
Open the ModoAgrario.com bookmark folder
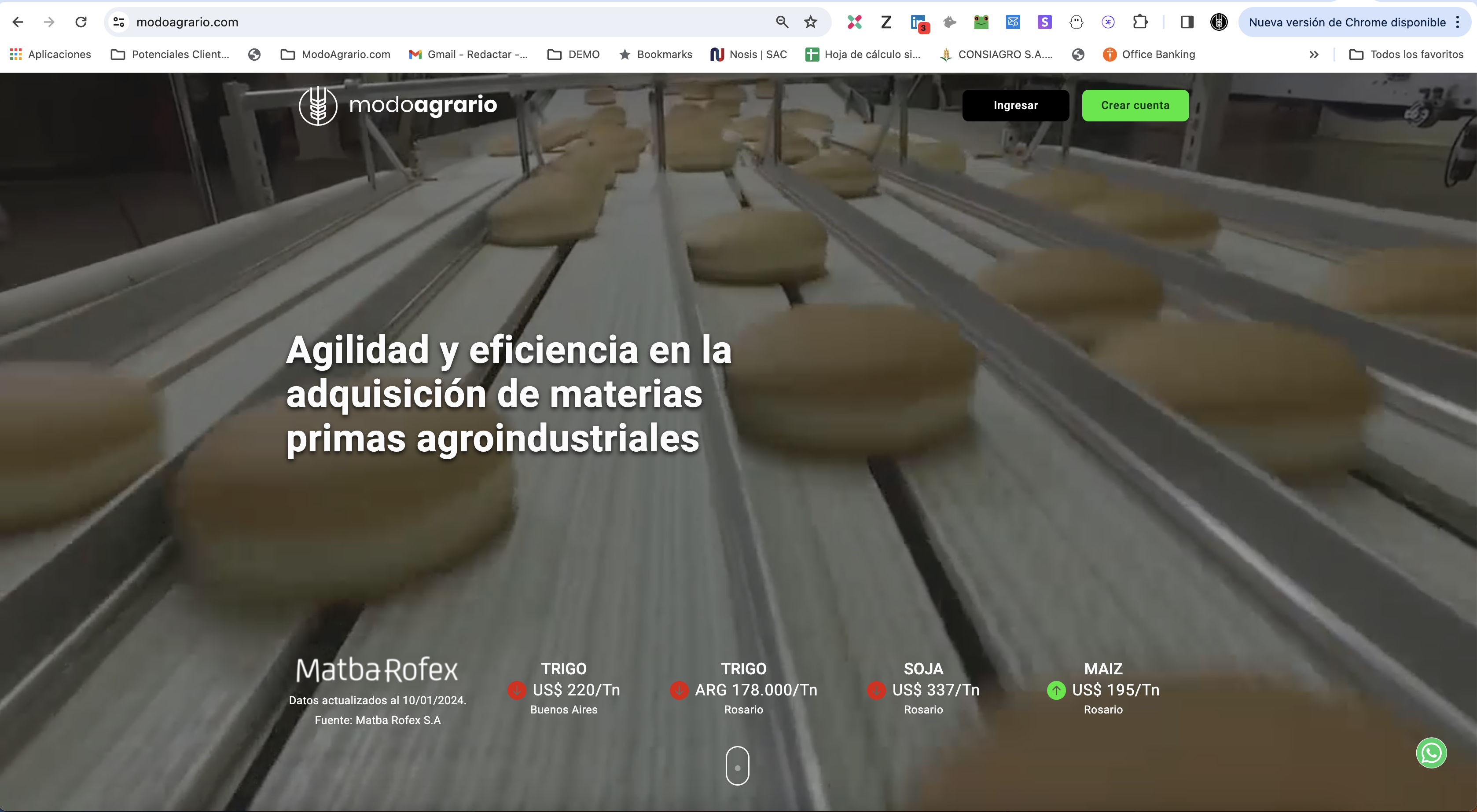click(335, 55)
